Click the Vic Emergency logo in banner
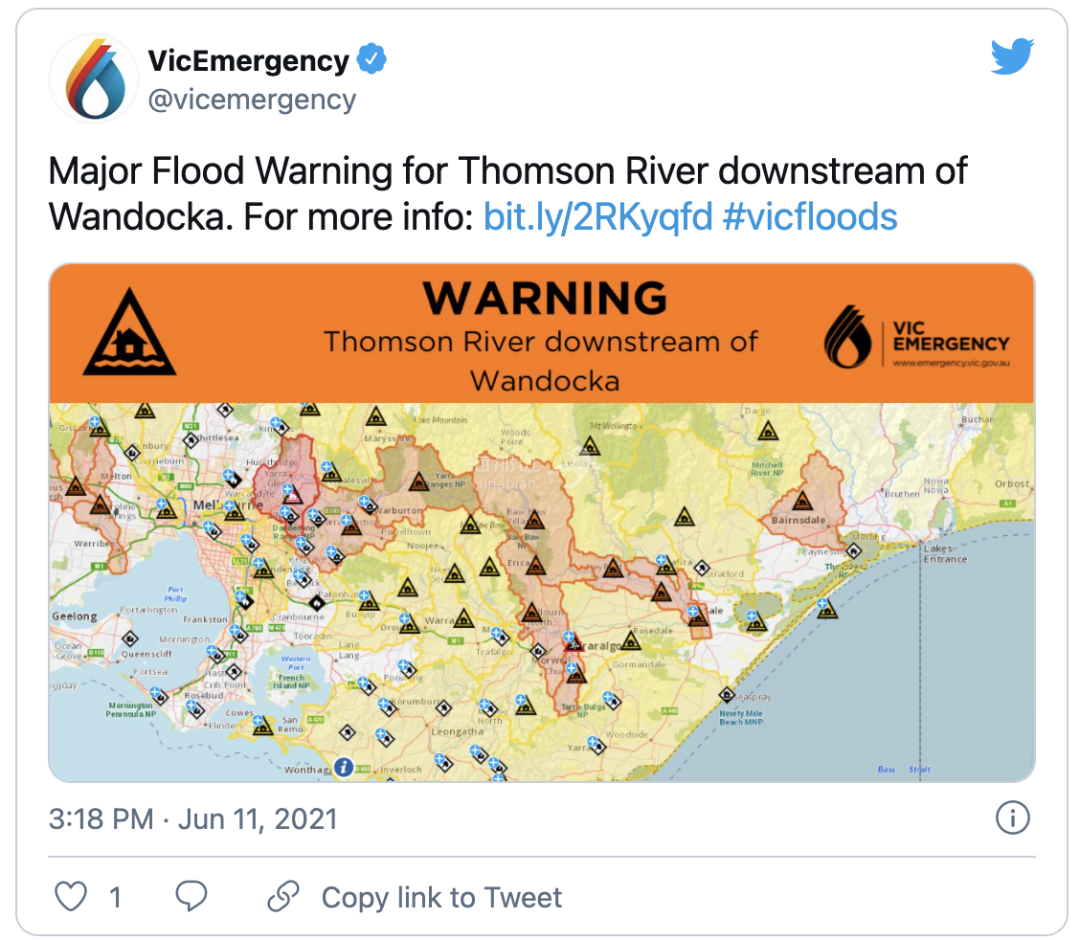The height and width of the screenshot is (940, 1080). [x=917, y=337]
